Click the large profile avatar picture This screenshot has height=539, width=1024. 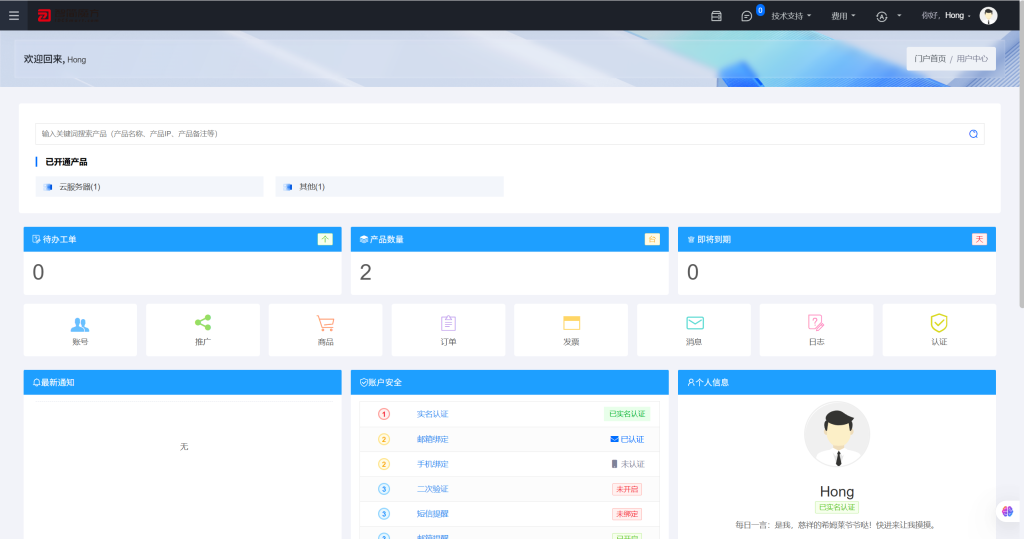coord(837,434)
